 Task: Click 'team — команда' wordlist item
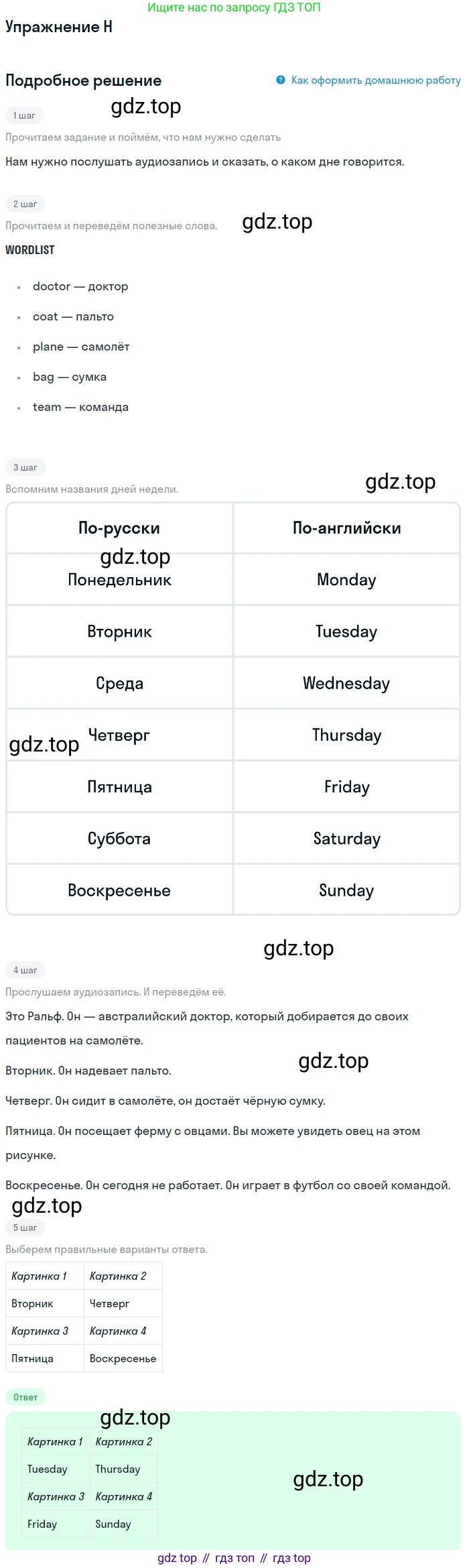(x=80, y=407)
